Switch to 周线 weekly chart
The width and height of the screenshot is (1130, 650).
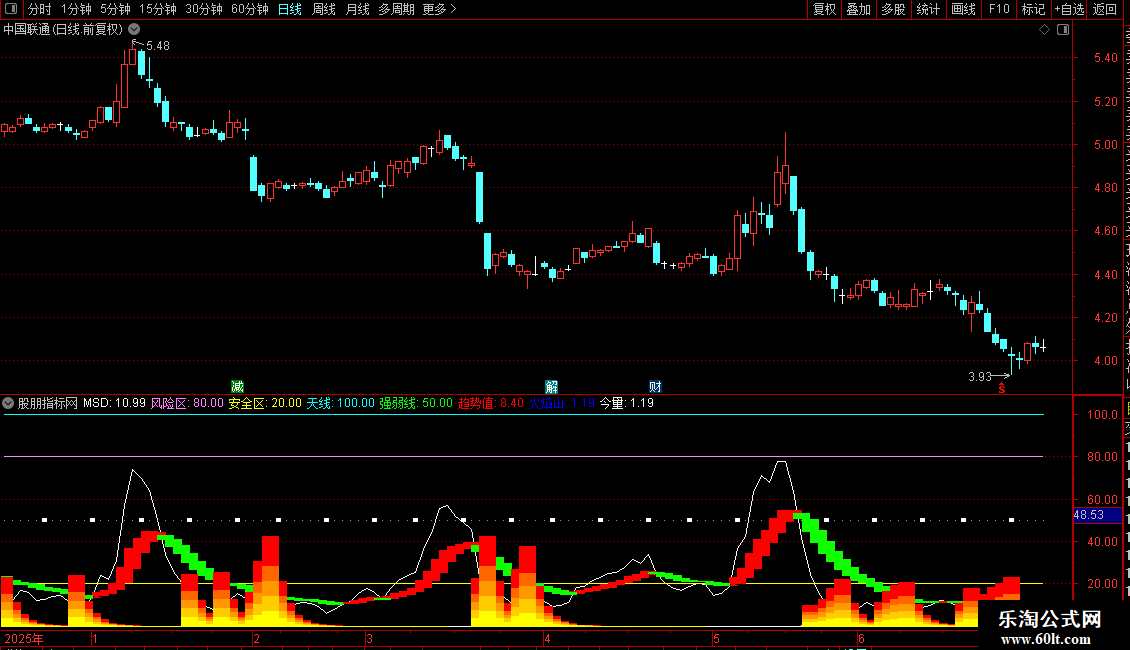click(x=324, y=9)
